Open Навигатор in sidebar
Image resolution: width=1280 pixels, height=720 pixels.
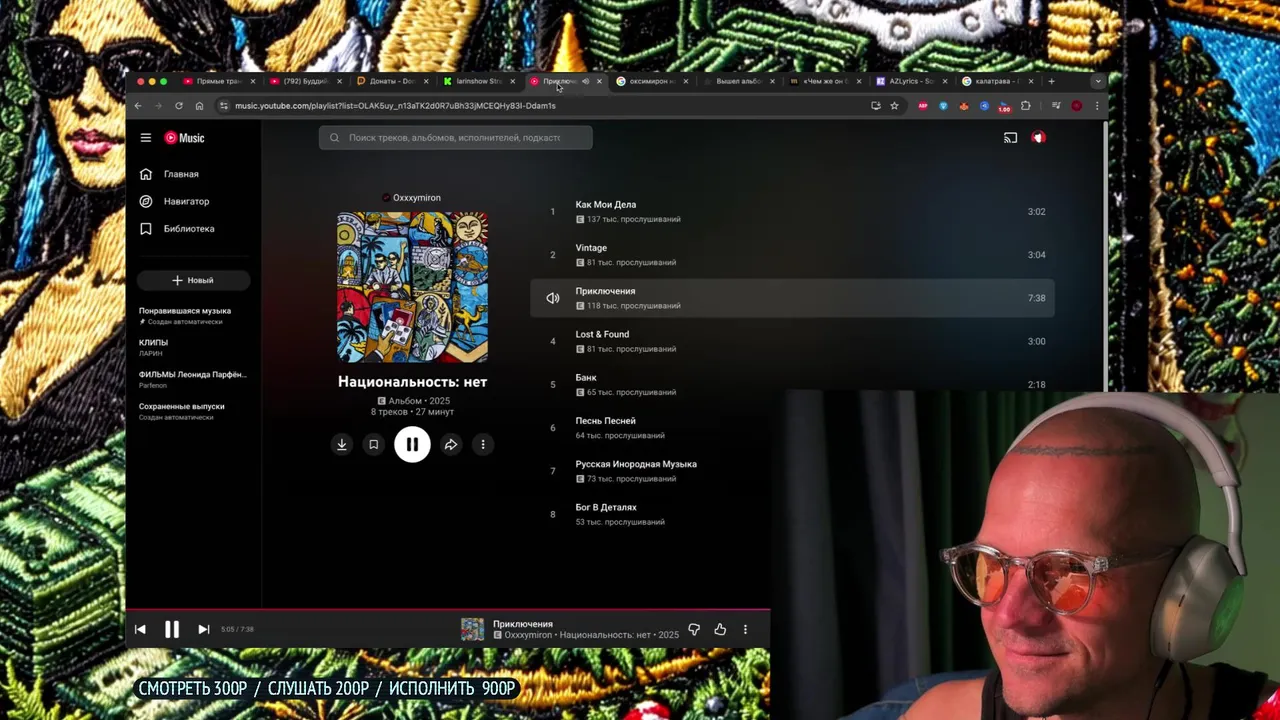pos(193,201)
